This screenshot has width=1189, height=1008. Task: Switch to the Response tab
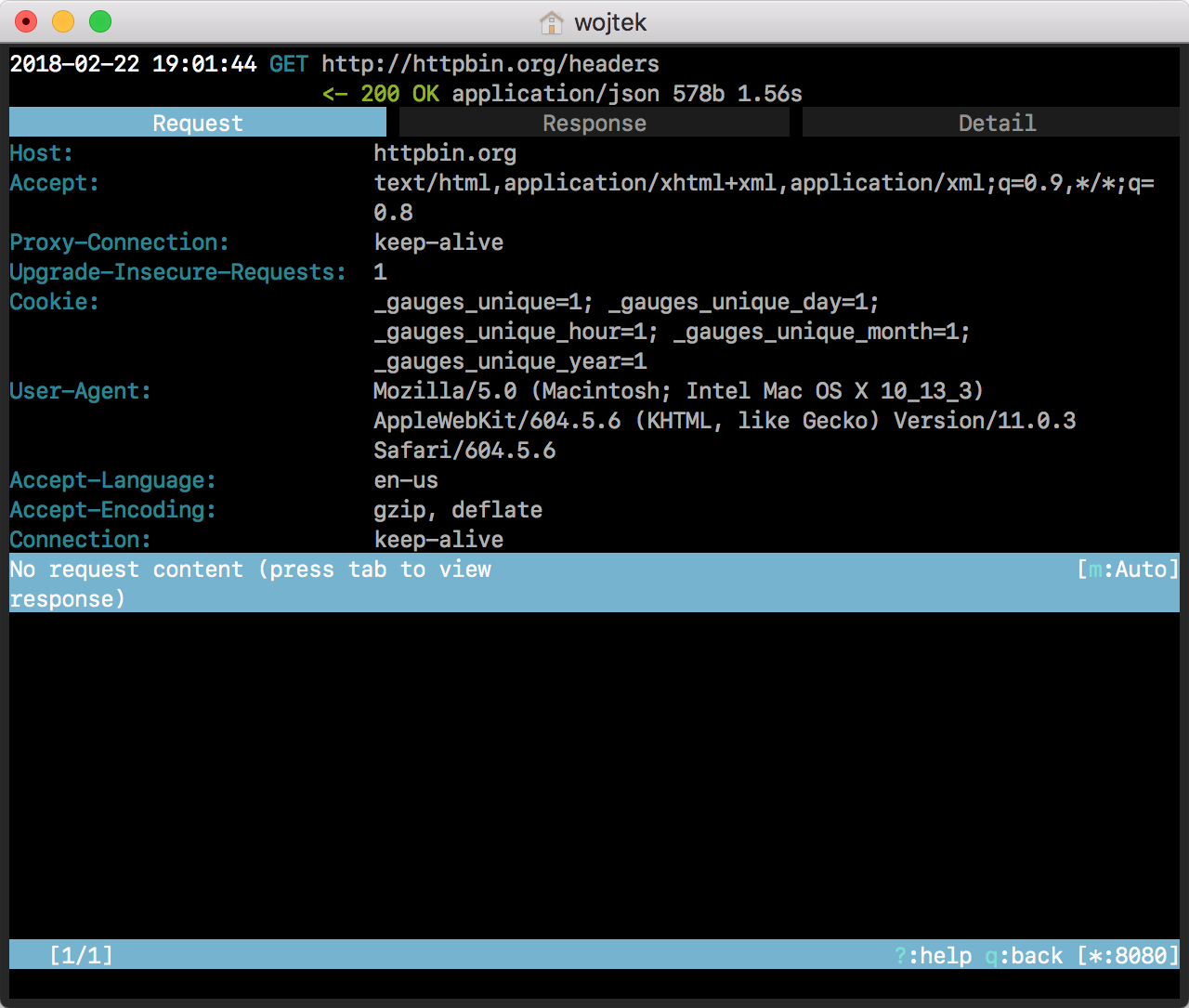[x=594, y=124]
